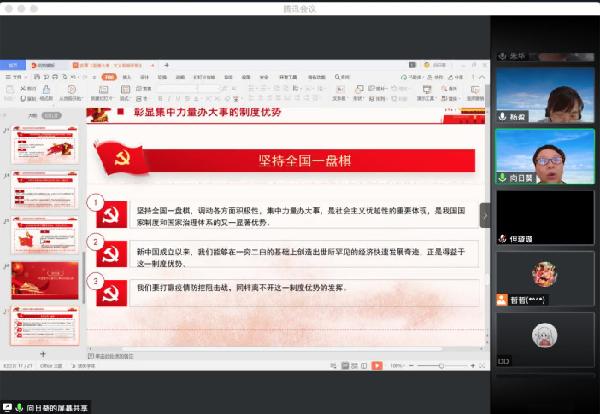The height and width of the screenshot is (414, 600).
Task: Click the Text Box icon in ribbon
Action: (339, 90)
